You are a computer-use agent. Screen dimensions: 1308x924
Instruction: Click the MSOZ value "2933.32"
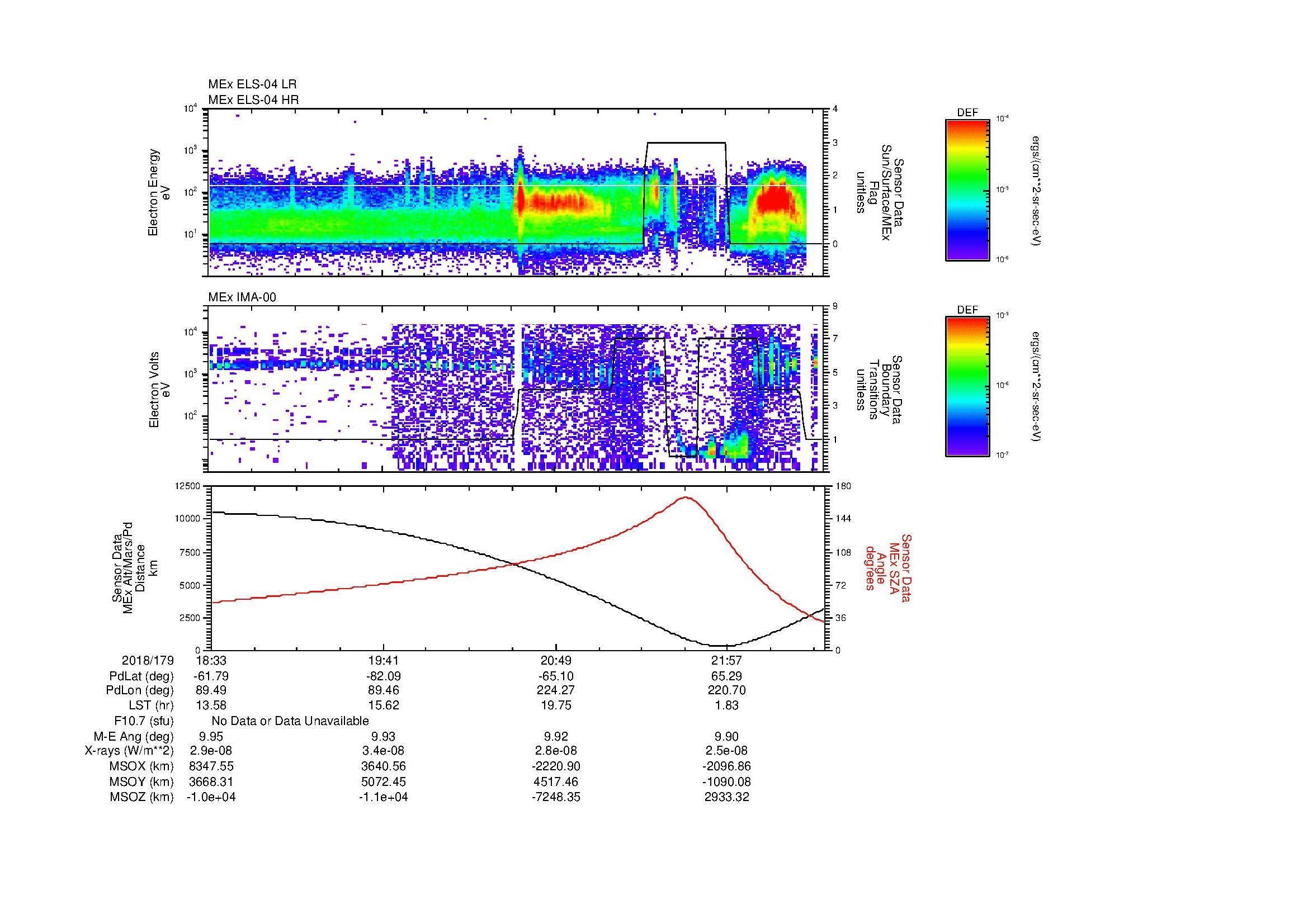pyautogui.click(x=727, y=797)
